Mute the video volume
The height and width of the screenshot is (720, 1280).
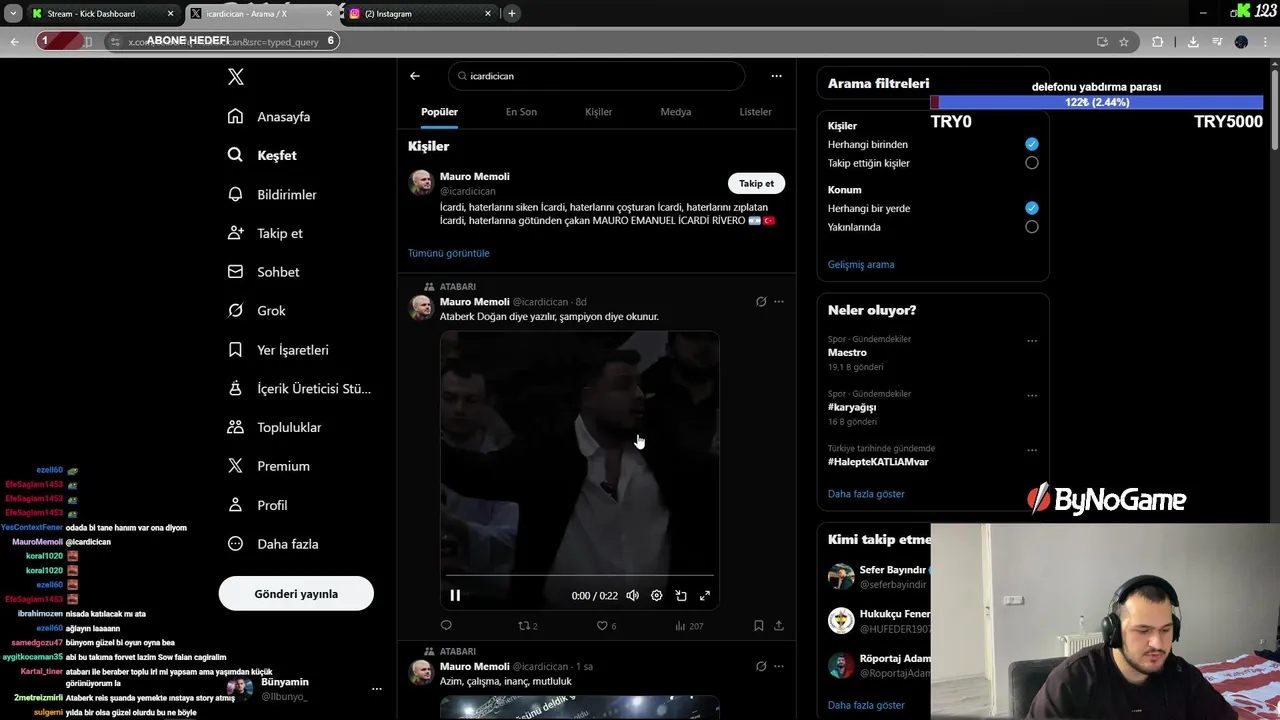632,595
